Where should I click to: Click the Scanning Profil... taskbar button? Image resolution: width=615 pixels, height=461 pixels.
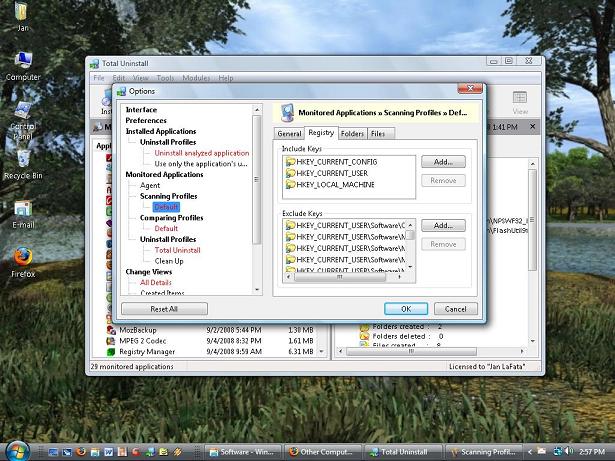coord(484,452)
